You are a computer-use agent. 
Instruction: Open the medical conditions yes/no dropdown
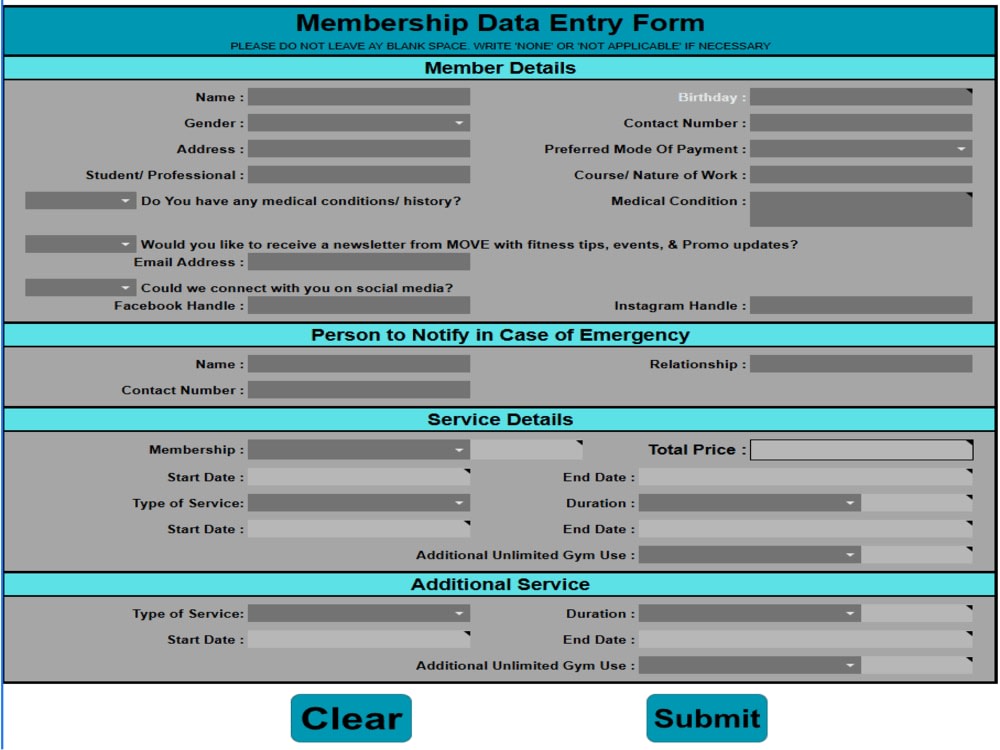80,201
